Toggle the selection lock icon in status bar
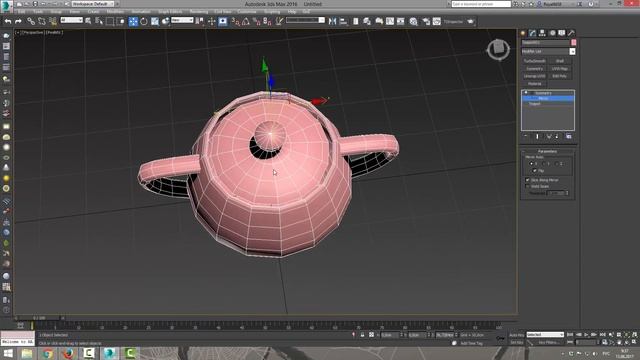640x360 pixels. pyautogui.click(x=362, y=335)
